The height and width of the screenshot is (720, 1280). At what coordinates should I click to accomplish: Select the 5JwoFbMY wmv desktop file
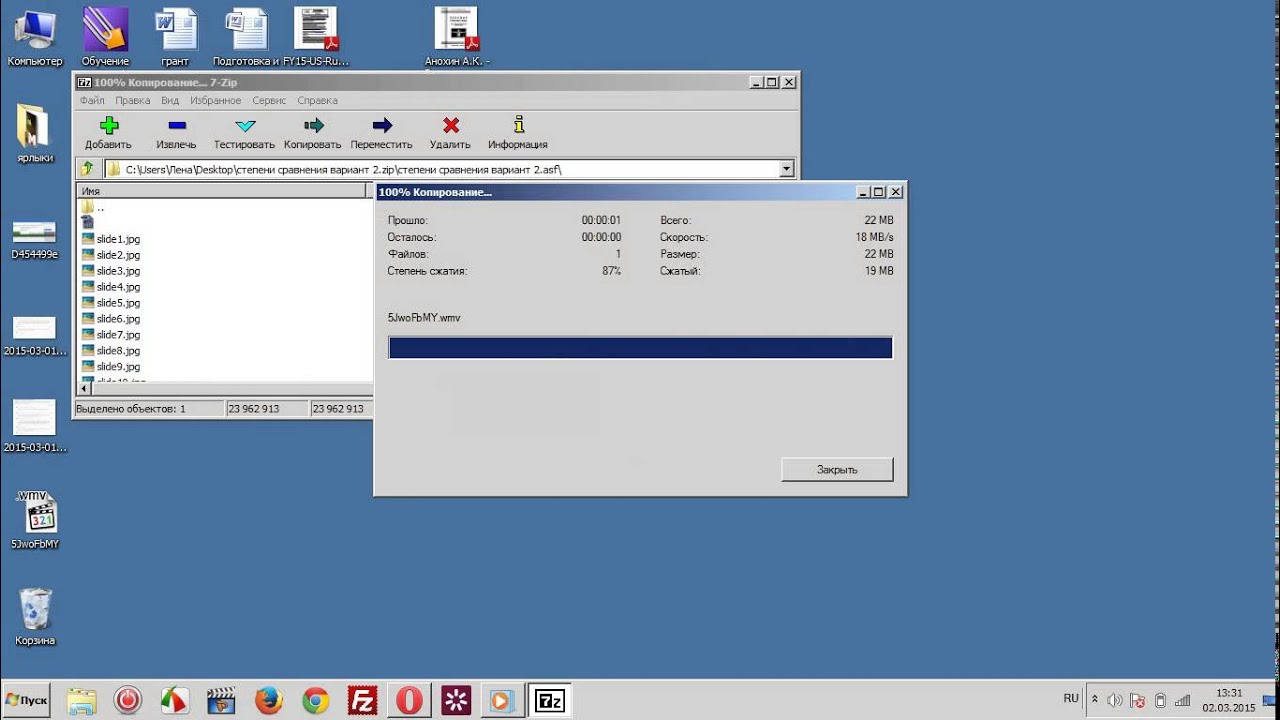(35, 520)
